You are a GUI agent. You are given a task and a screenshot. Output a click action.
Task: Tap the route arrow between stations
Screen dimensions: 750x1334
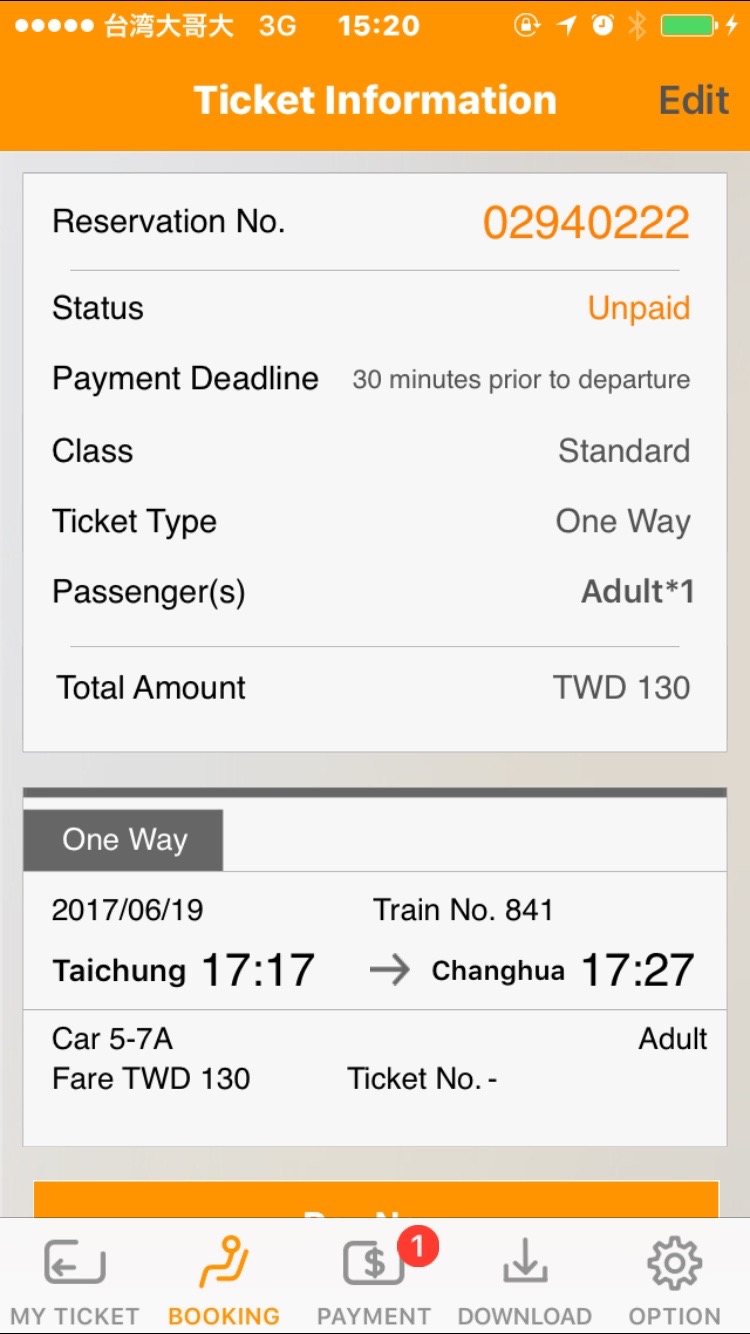click(389, 971)
